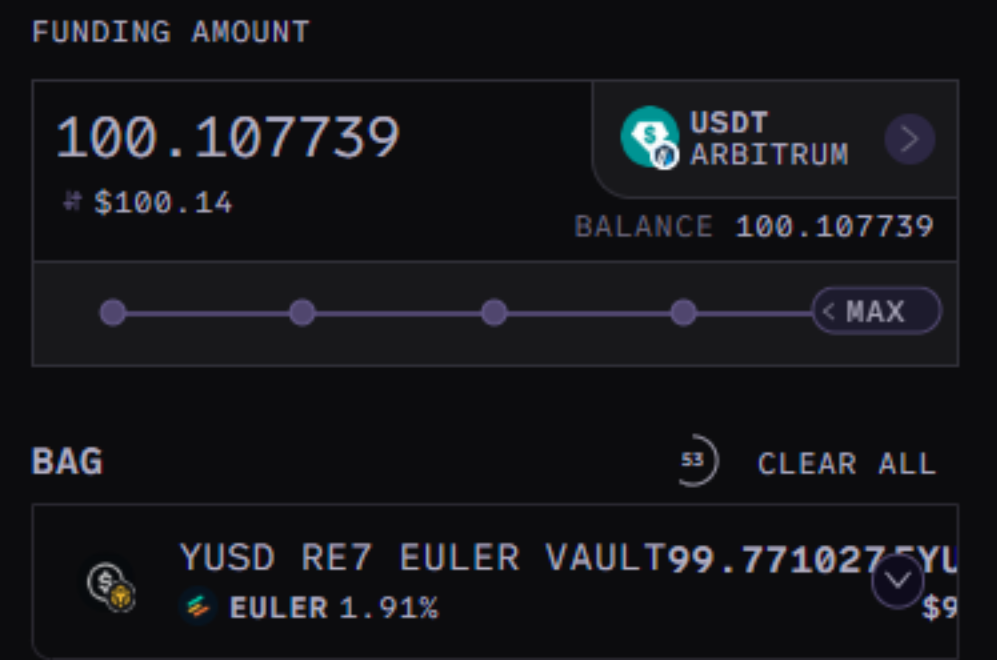Select the first dot on the funding slider
997x660 pixels.
tap(113, 313)
